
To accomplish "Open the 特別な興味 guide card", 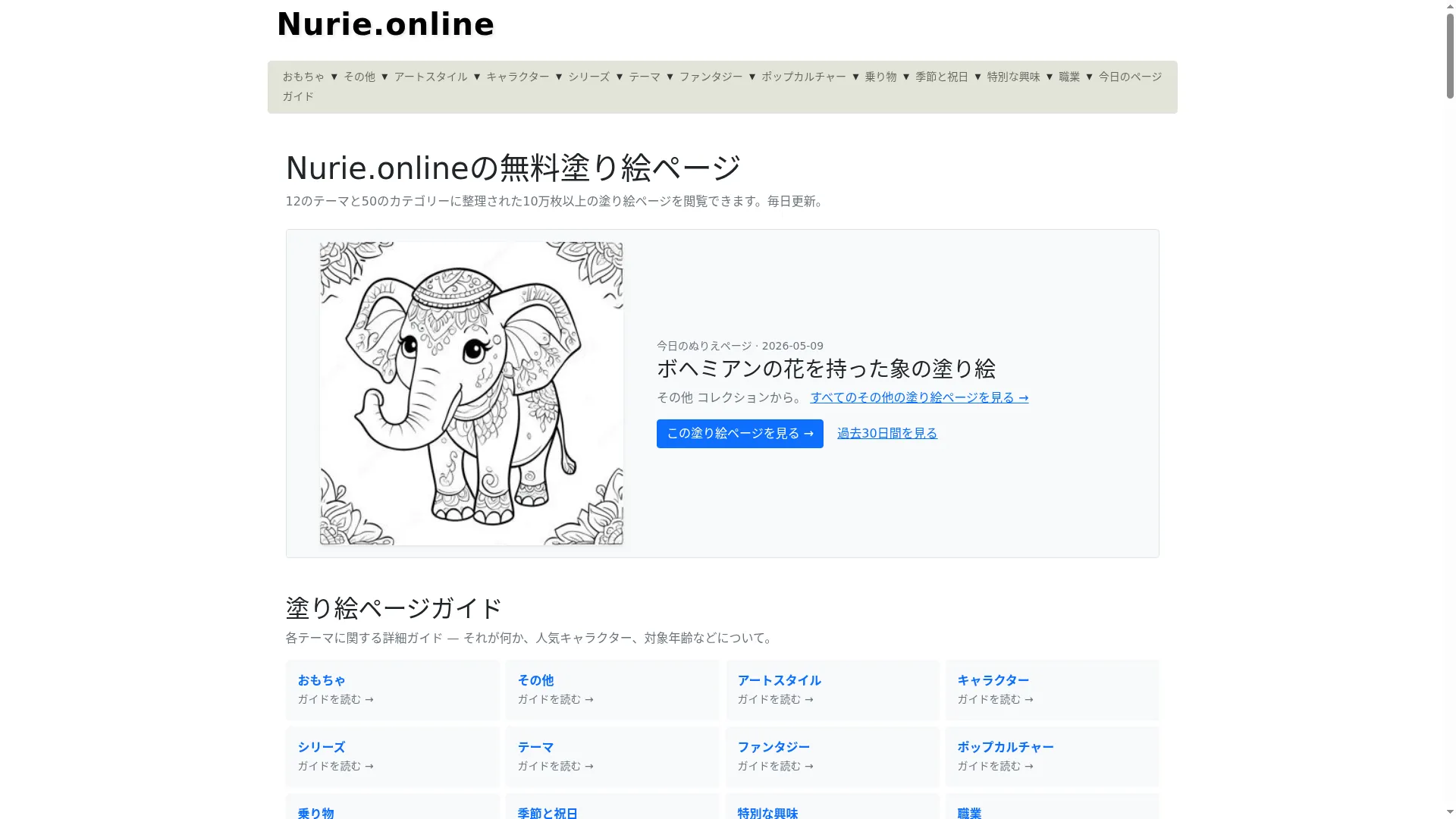I will (833, 806).
